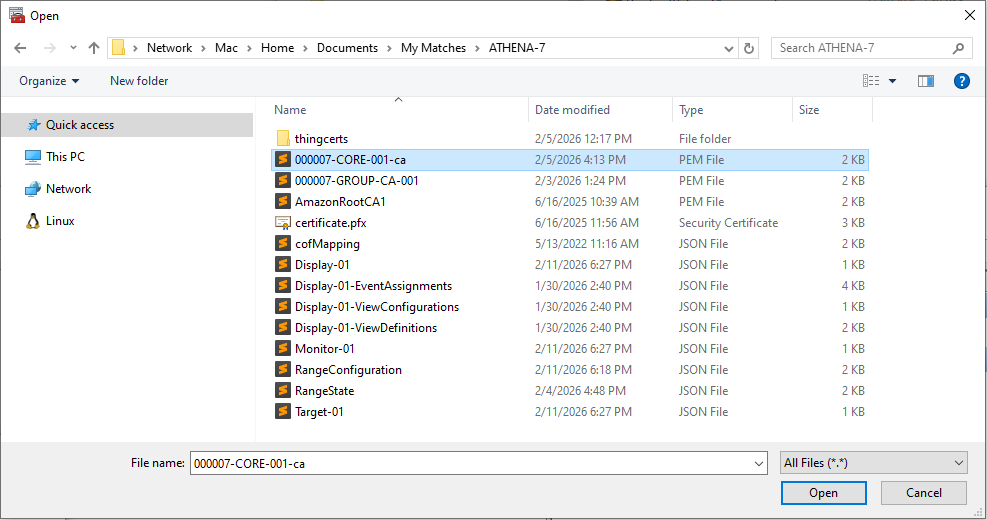Expand the chevron after Documents breadcrumb

(389, 48)
